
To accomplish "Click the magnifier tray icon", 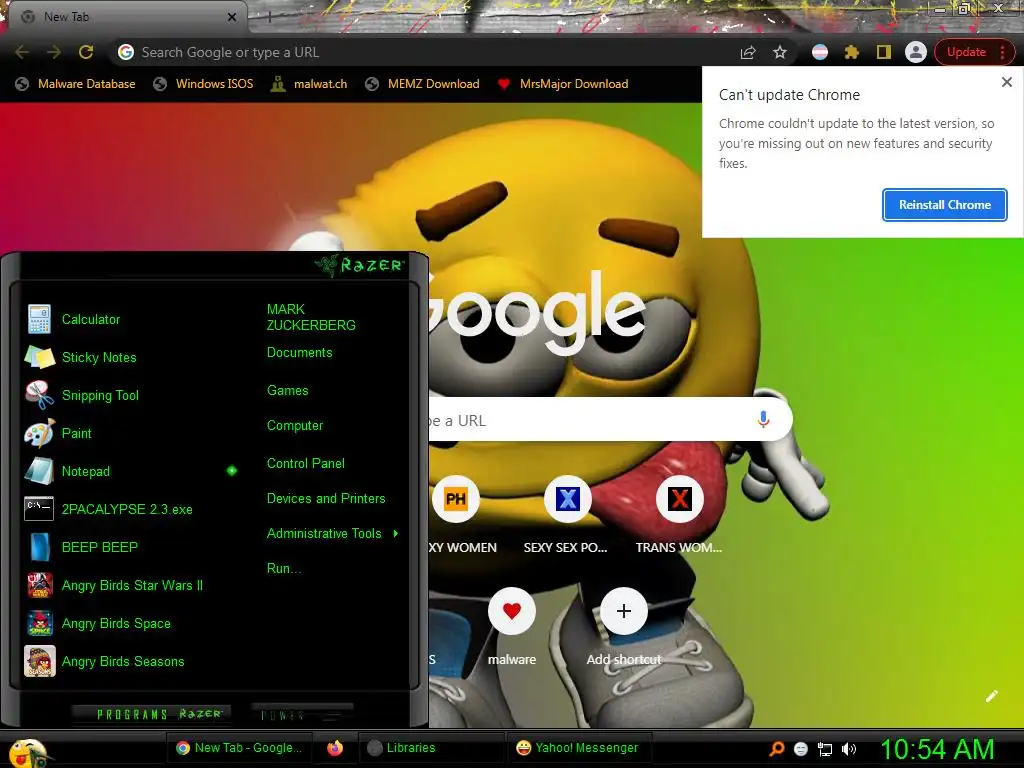I will 776,750.
